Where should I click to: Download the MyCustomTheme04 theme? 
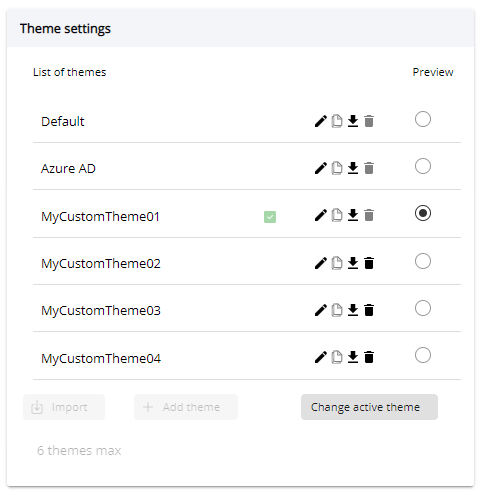(x=353, y=357)
